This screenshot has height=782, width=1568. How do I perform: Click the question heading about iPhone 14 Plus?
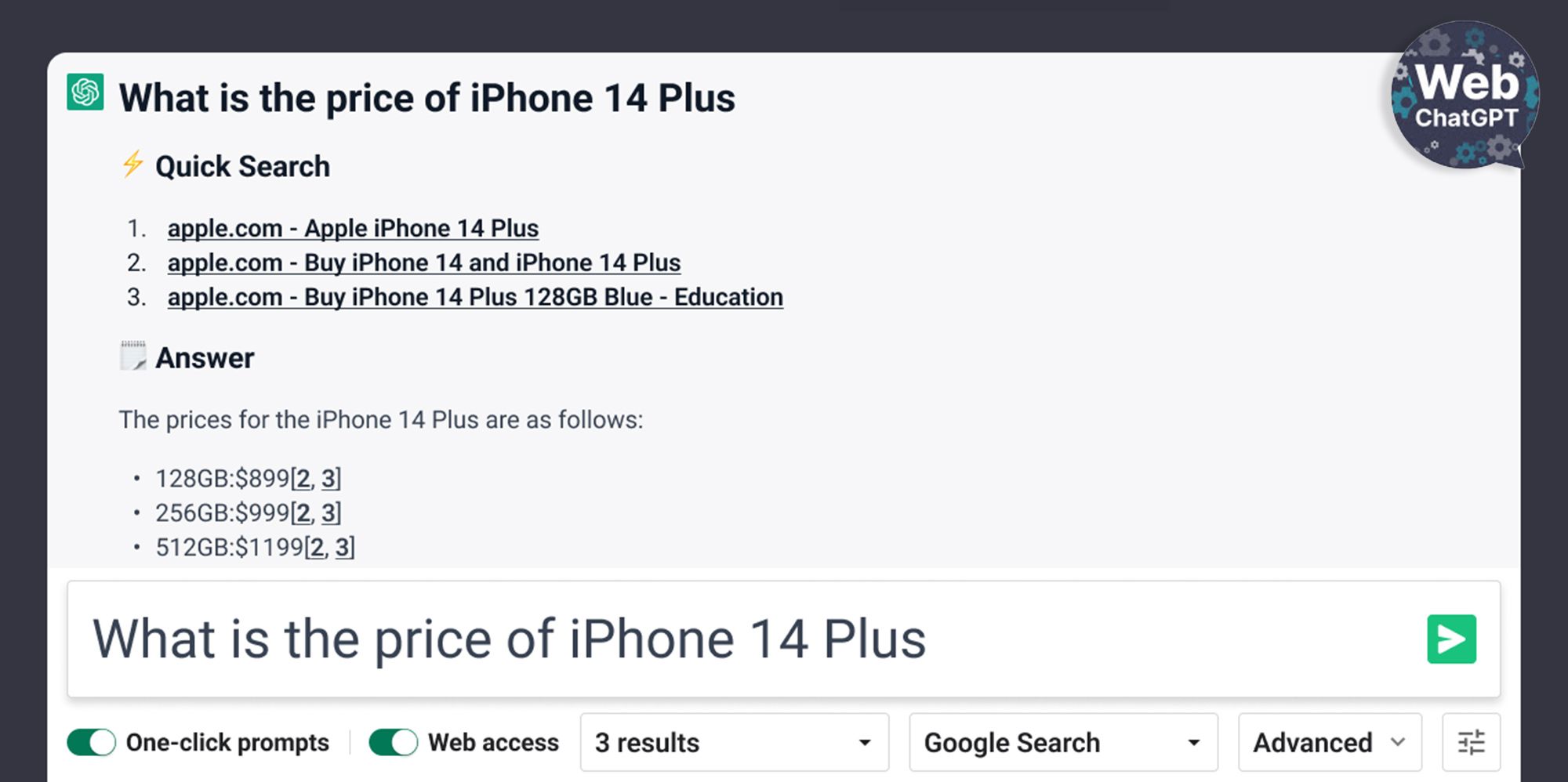(x=427, y=98)
